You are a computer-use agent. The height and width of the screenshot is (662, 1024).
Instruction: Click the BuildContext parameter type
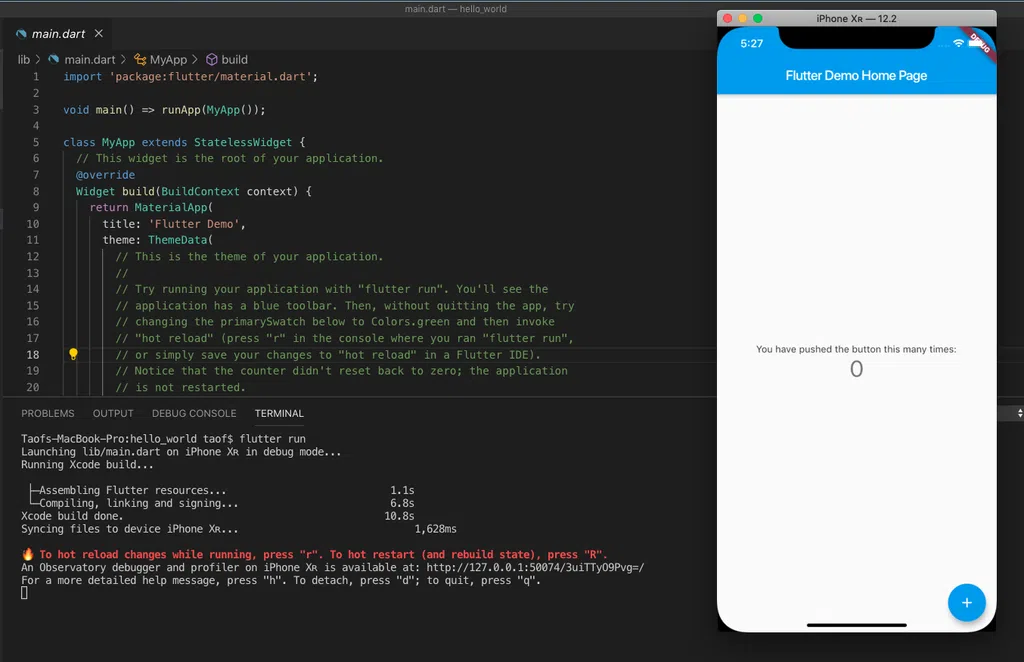tap(200, 191)
